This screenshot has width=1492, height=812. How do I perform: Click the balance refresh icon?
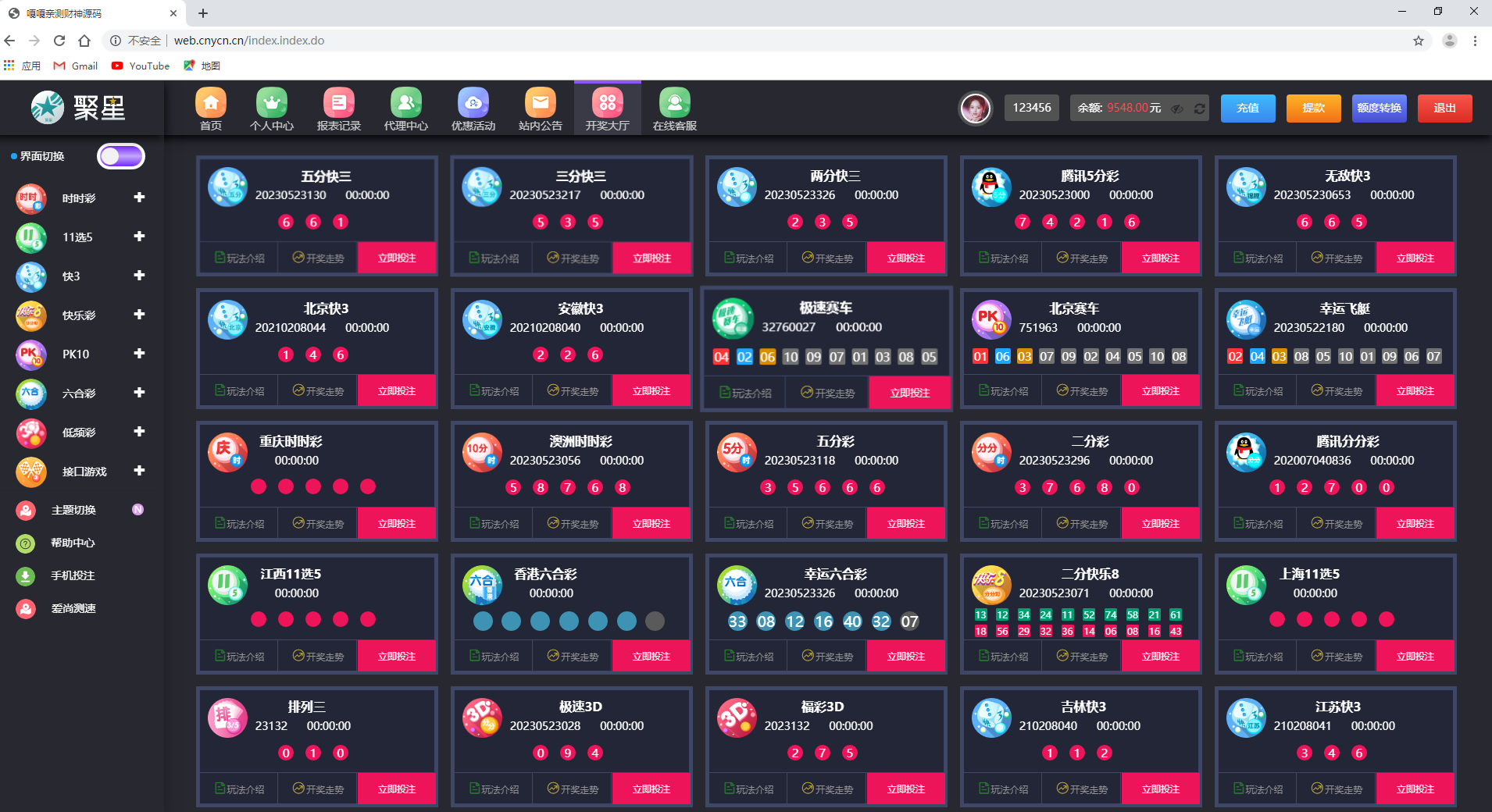1199,109
